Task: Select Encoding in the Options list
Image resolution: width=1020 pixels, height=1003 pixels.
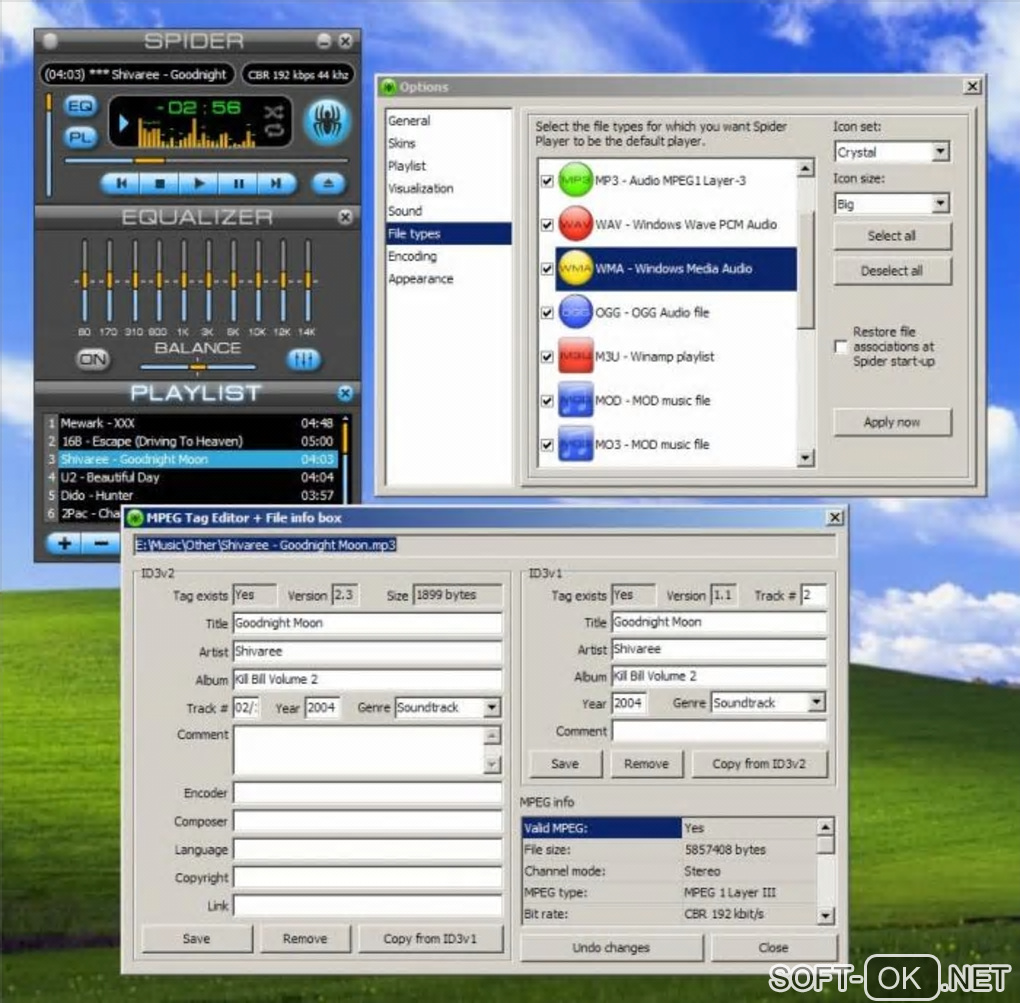Action: (x=412, y=256)
